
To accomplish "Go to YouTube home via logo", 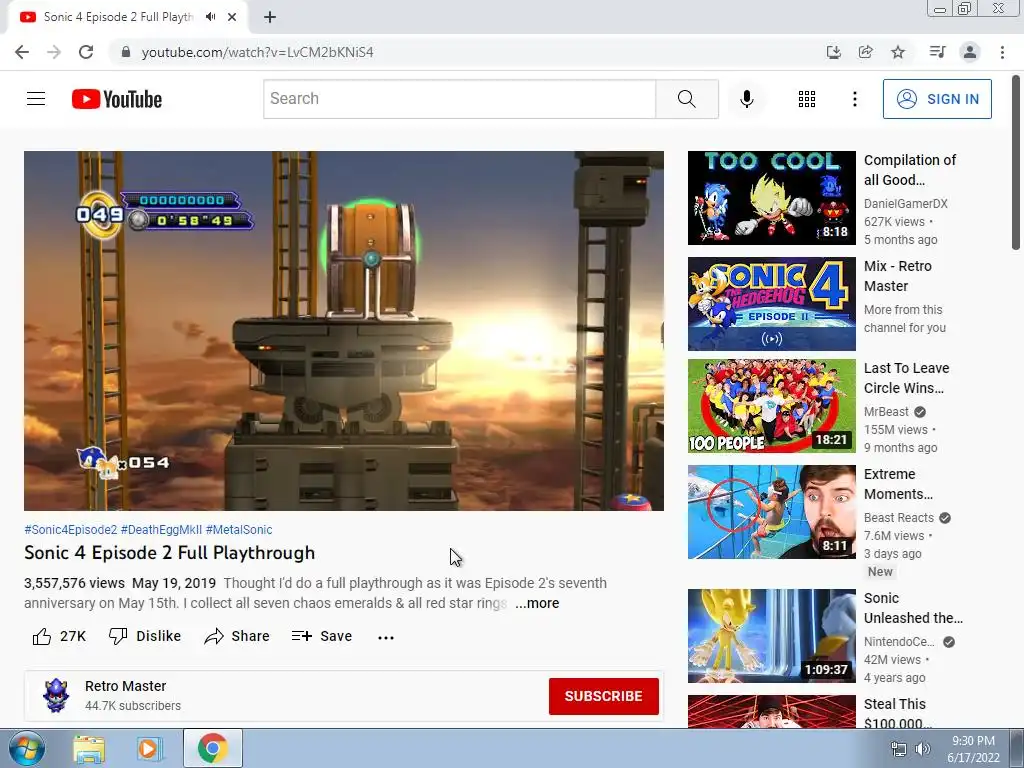I will pos(117,99).
